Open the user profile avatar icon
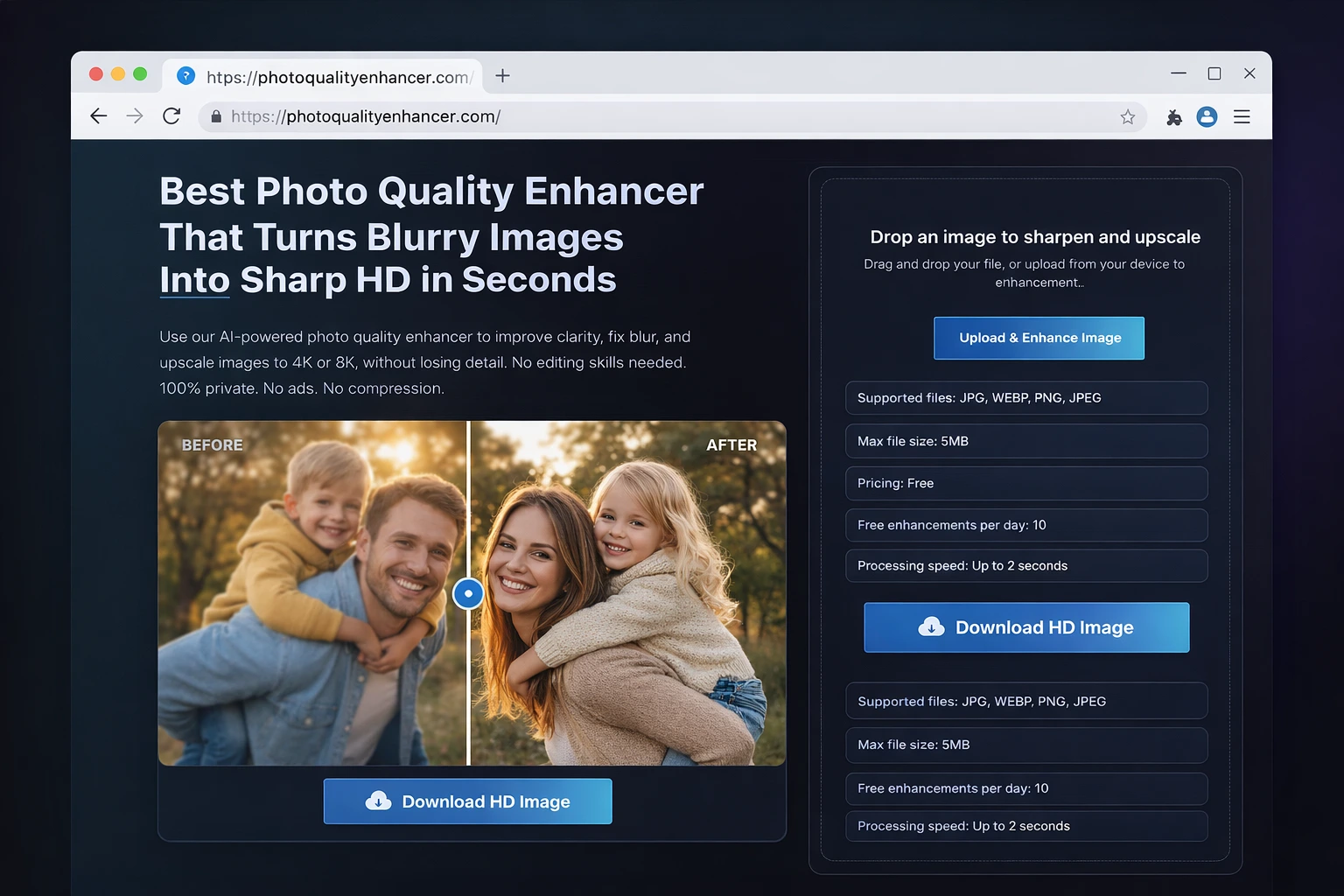 pyautogui.click(x=1207, y=117)
